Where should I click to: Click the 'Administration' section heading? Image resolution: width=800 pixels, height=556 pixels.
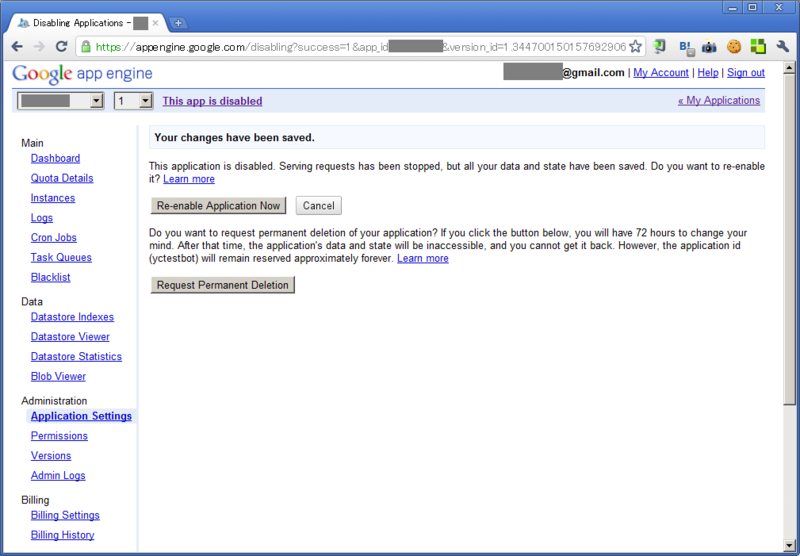point(54,401)
